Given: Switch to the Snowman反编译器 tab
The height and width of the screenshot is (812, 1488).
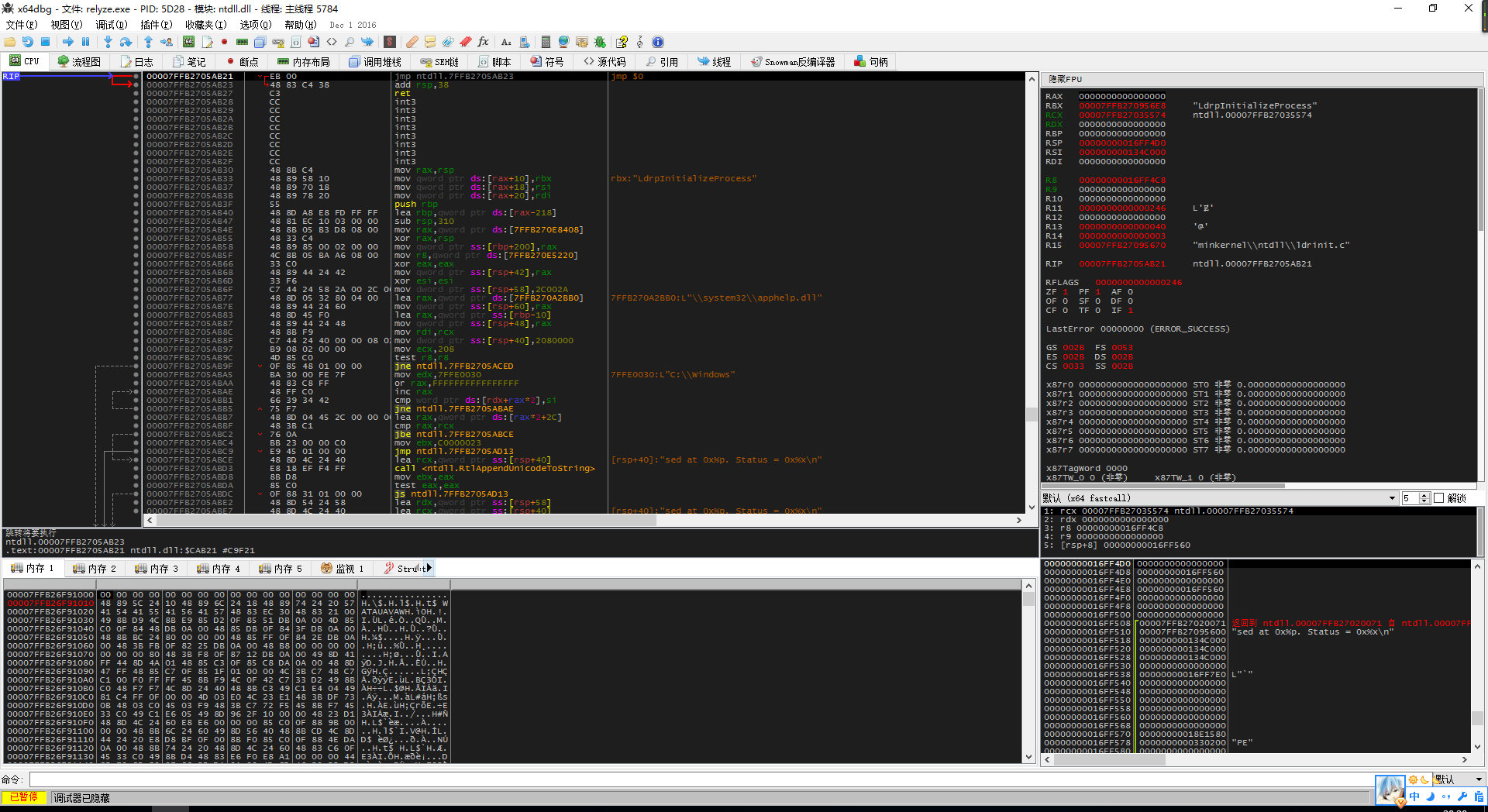Looking at the screenshot, I should (793, 61).
